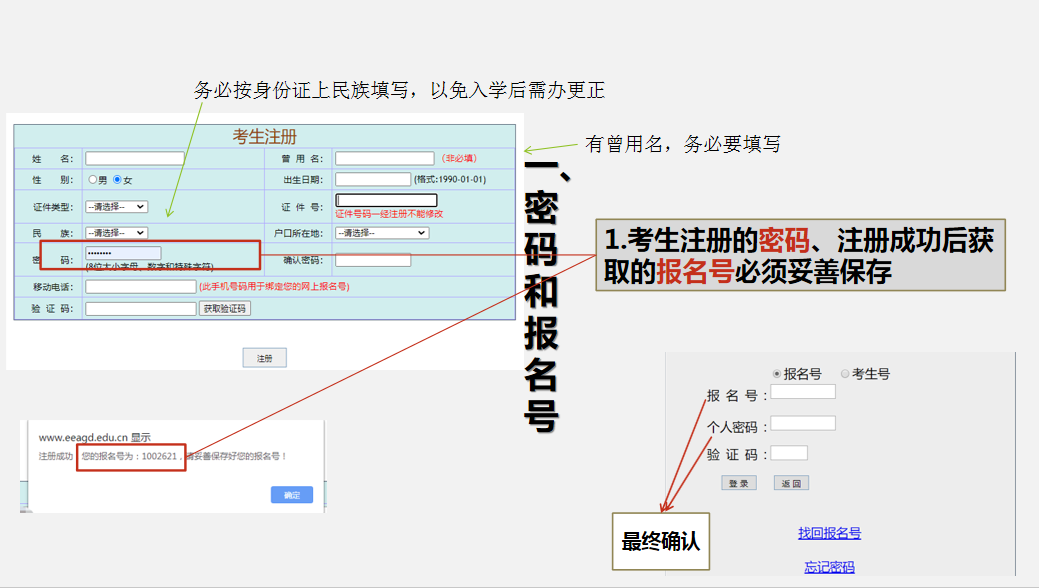Open the 民族 selection dropdown
This screenshot has width=1039, height=588.
point(114,232)
